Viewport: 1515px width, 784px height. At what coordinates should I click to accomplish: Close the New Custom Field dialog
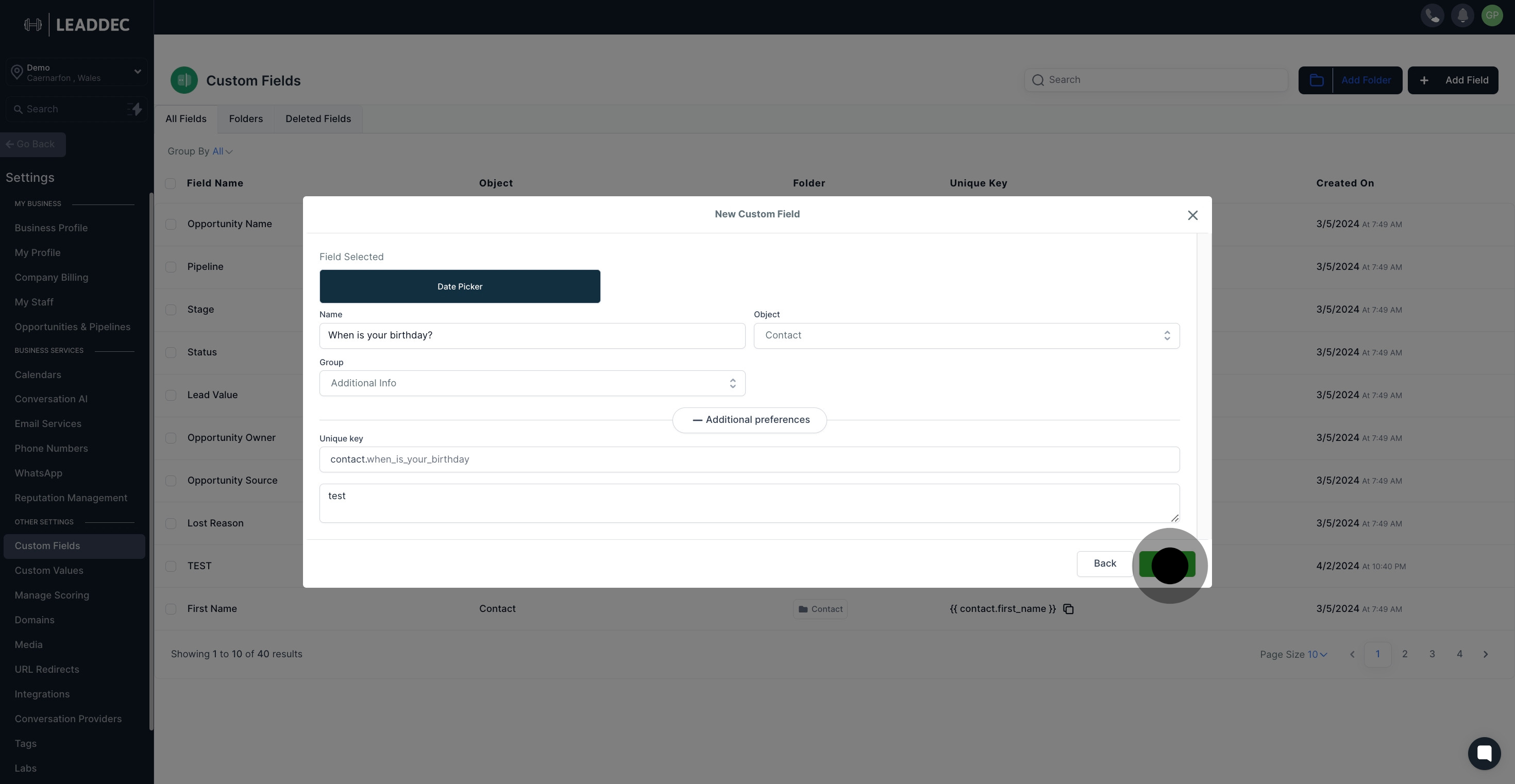coord(1193,215)
